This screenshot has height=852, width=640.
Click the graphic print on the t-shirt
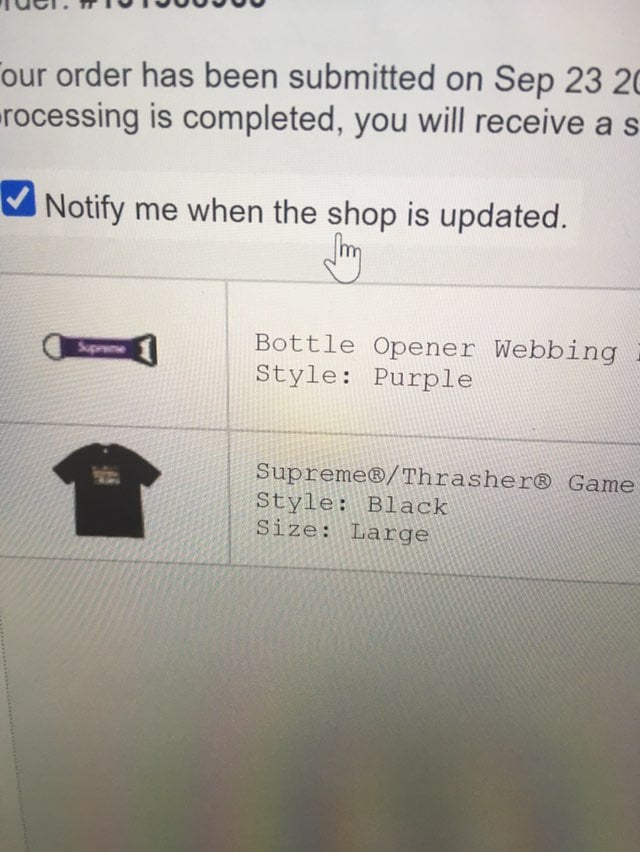[106, 476]
